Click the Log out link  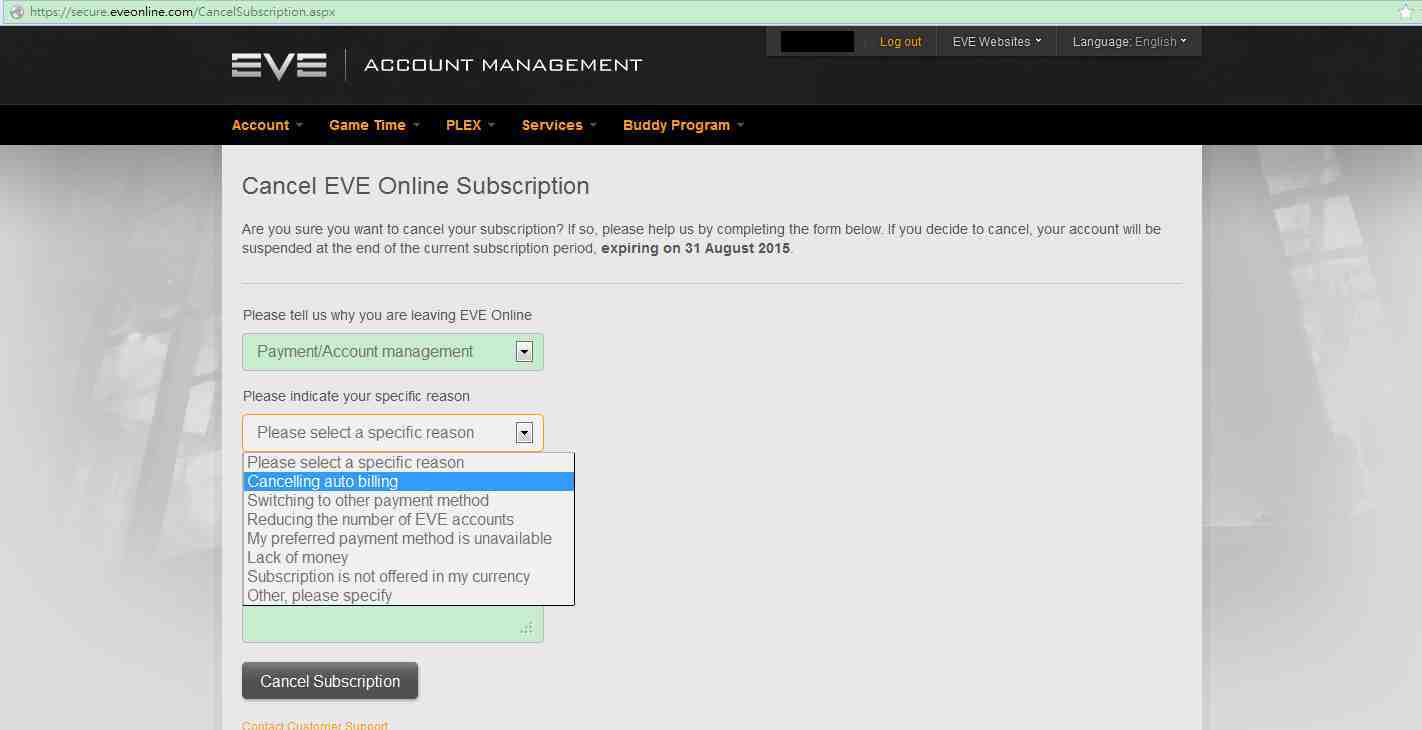[900, 42]
